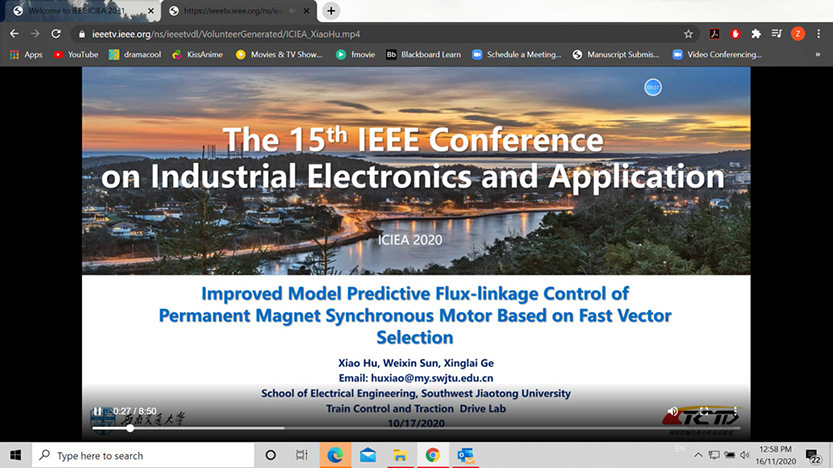Screen dimensions: 833x468
Task: Open Cortana circle on taskbar
Action: [x=270, y=455]
